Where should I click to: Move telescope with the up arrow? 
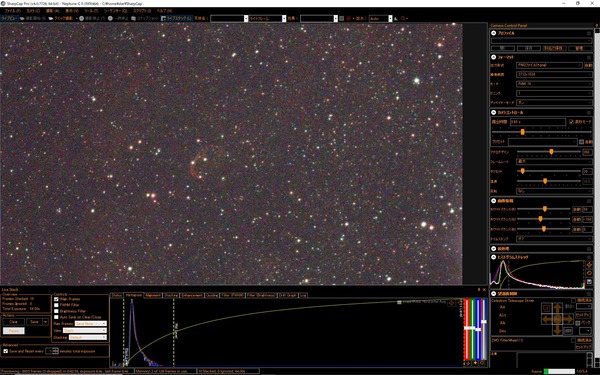[557, 308]
